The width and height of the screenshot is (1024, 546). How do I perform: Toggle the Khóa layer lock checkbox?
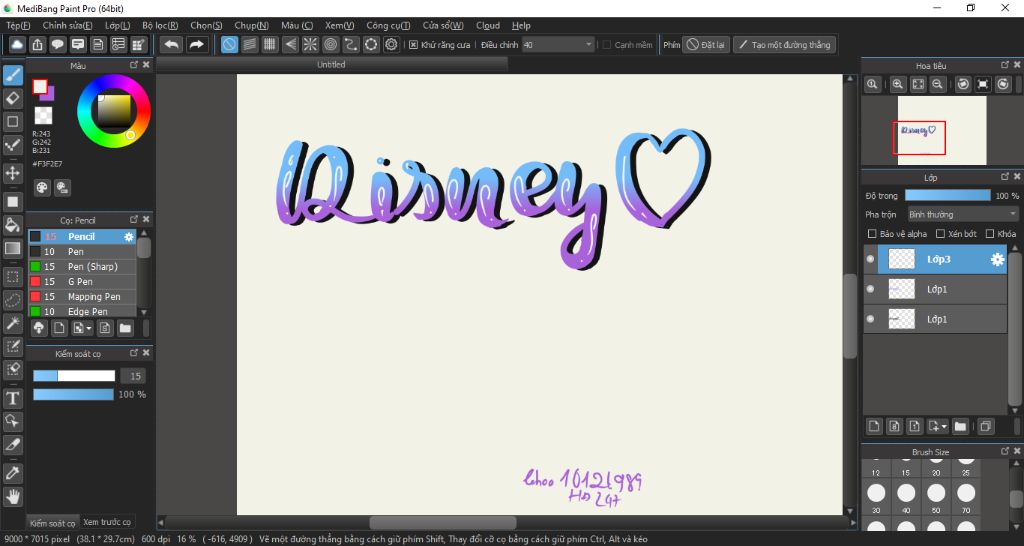990,234
